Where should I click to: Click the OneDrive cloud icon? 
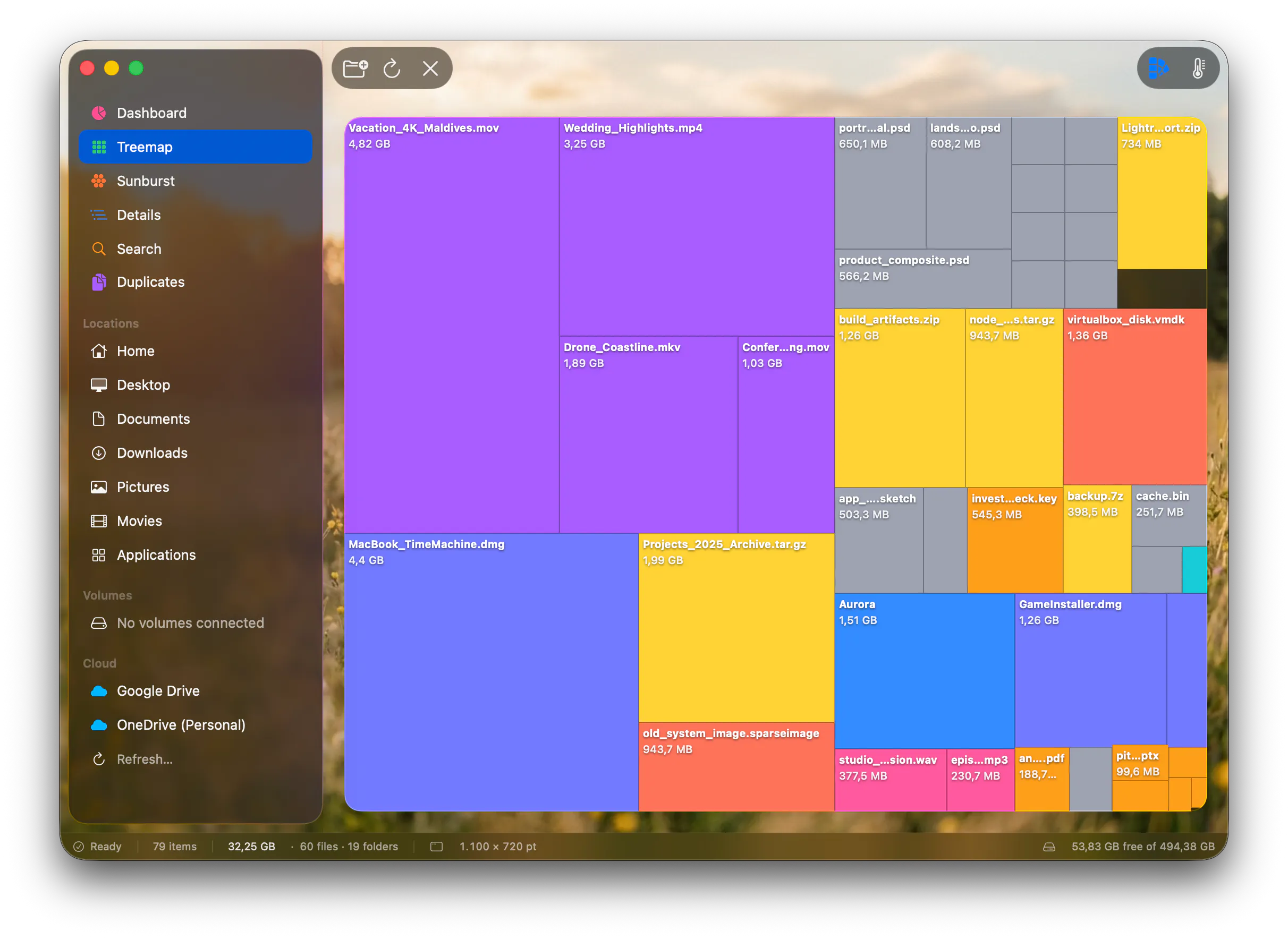(x=99, y=726)
